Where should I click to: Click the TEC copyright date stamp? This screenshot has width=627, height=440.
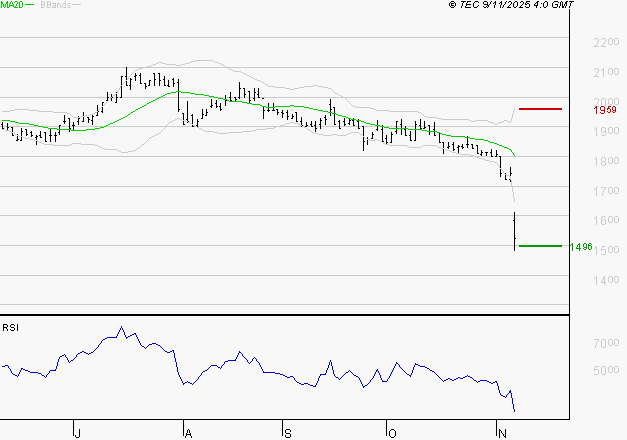coord(511,4)
